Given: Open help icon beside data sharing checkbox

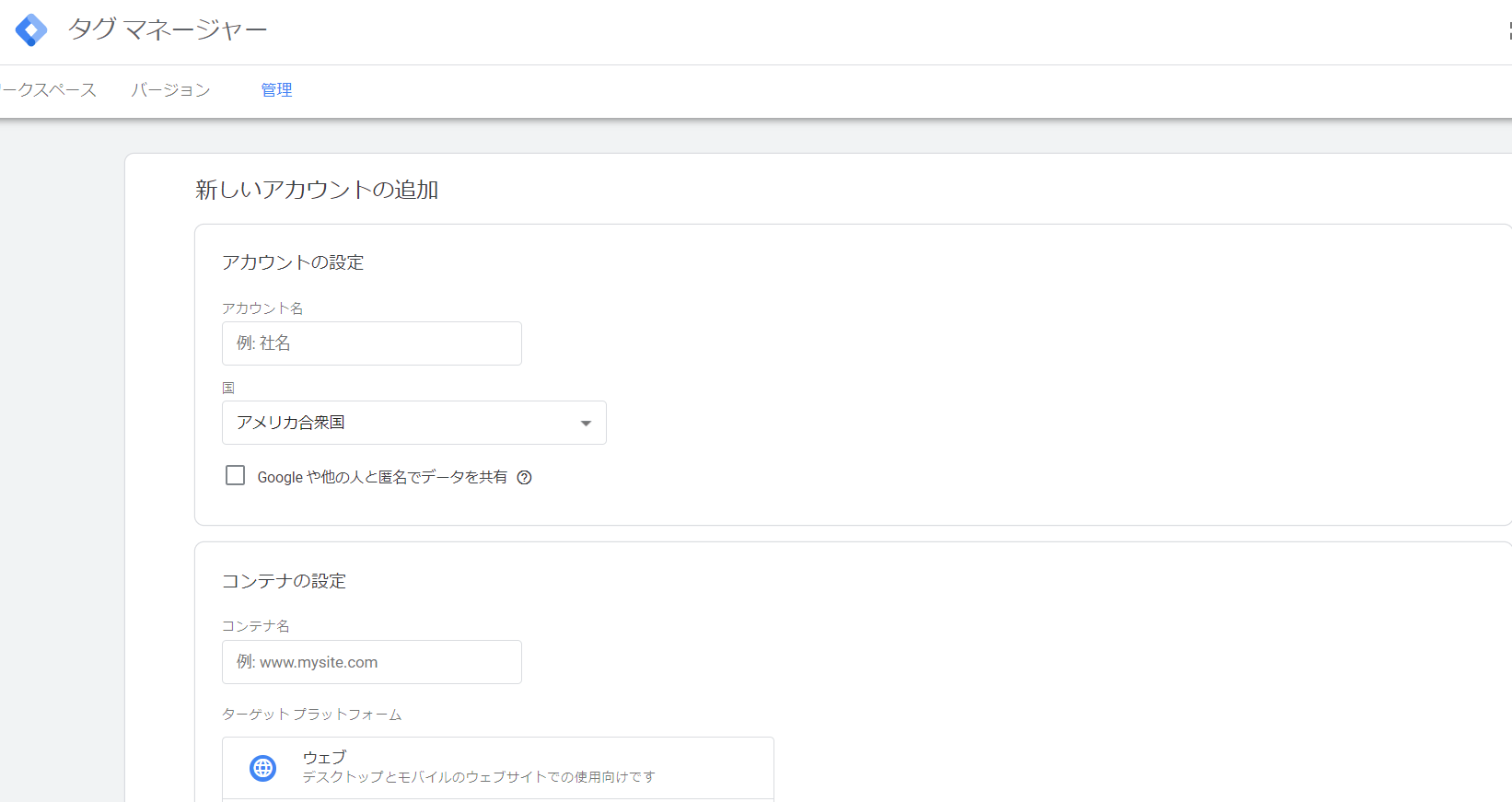Looking at the screenshot, I should [524, 477].
